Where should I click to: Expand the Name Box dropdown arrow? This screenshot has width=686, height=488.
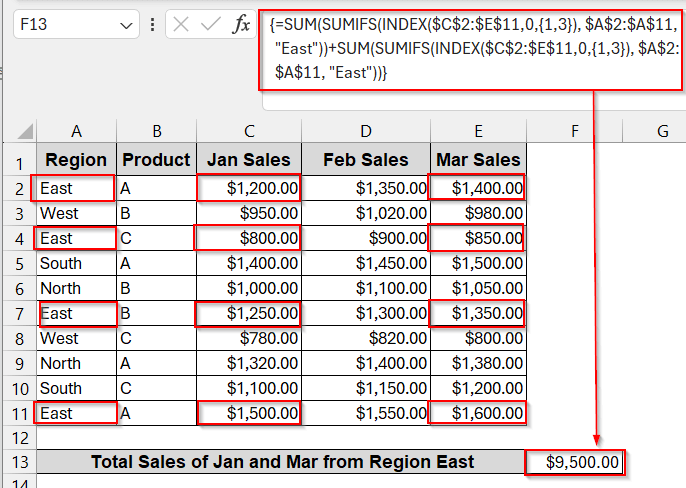125,25
